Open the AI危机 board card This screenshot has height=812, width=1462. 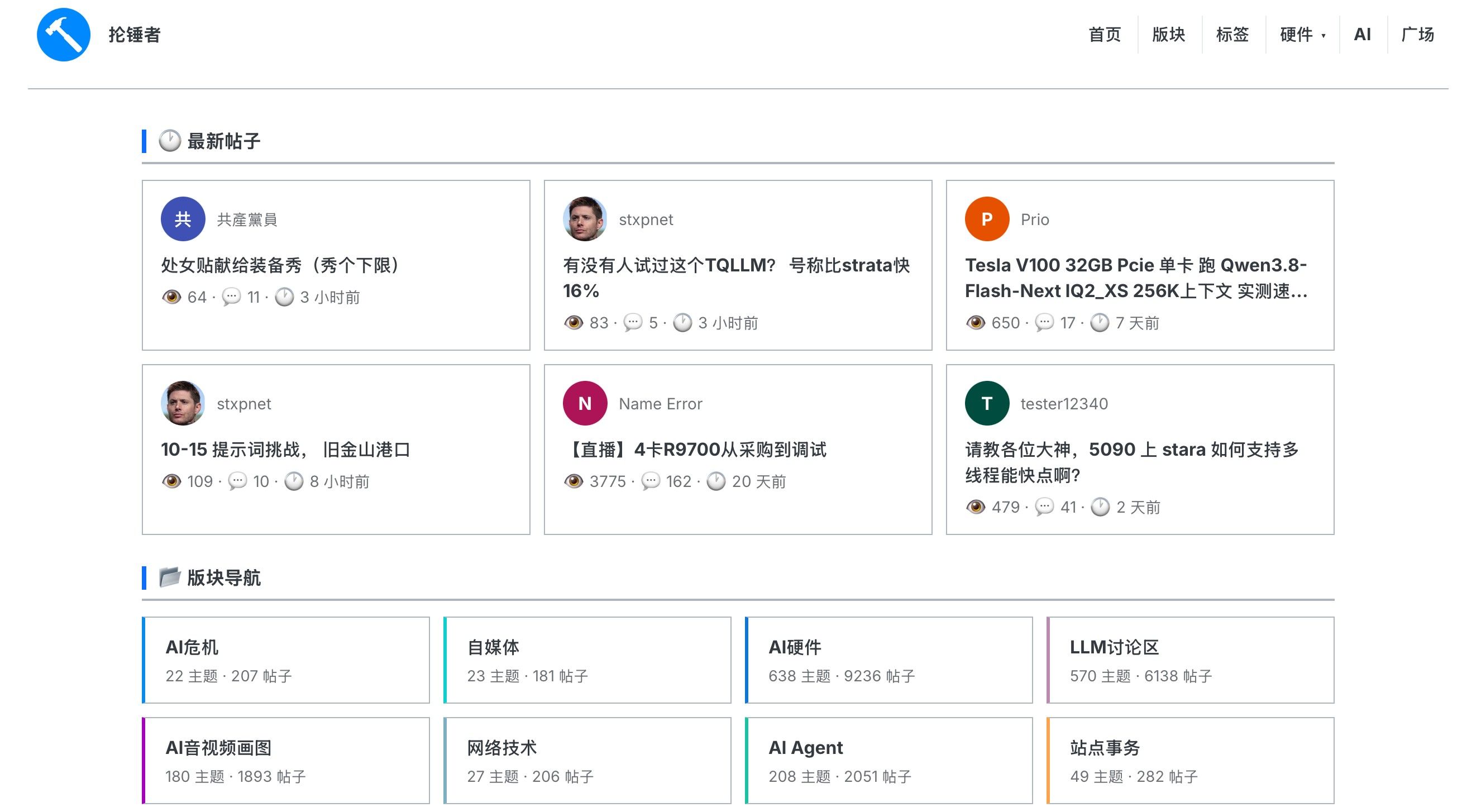[285, 660]
